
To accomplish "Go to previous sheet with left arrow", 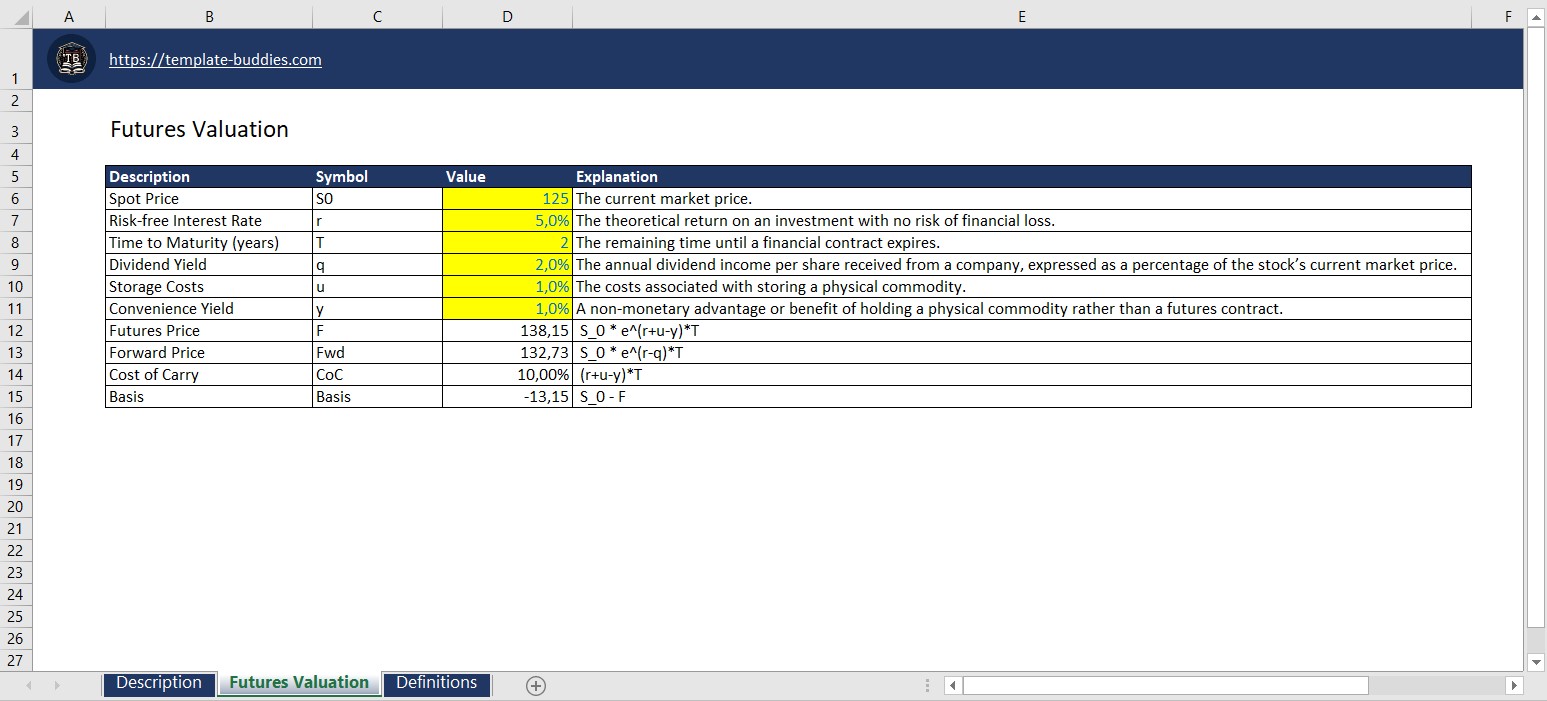I will coord(28,686).
